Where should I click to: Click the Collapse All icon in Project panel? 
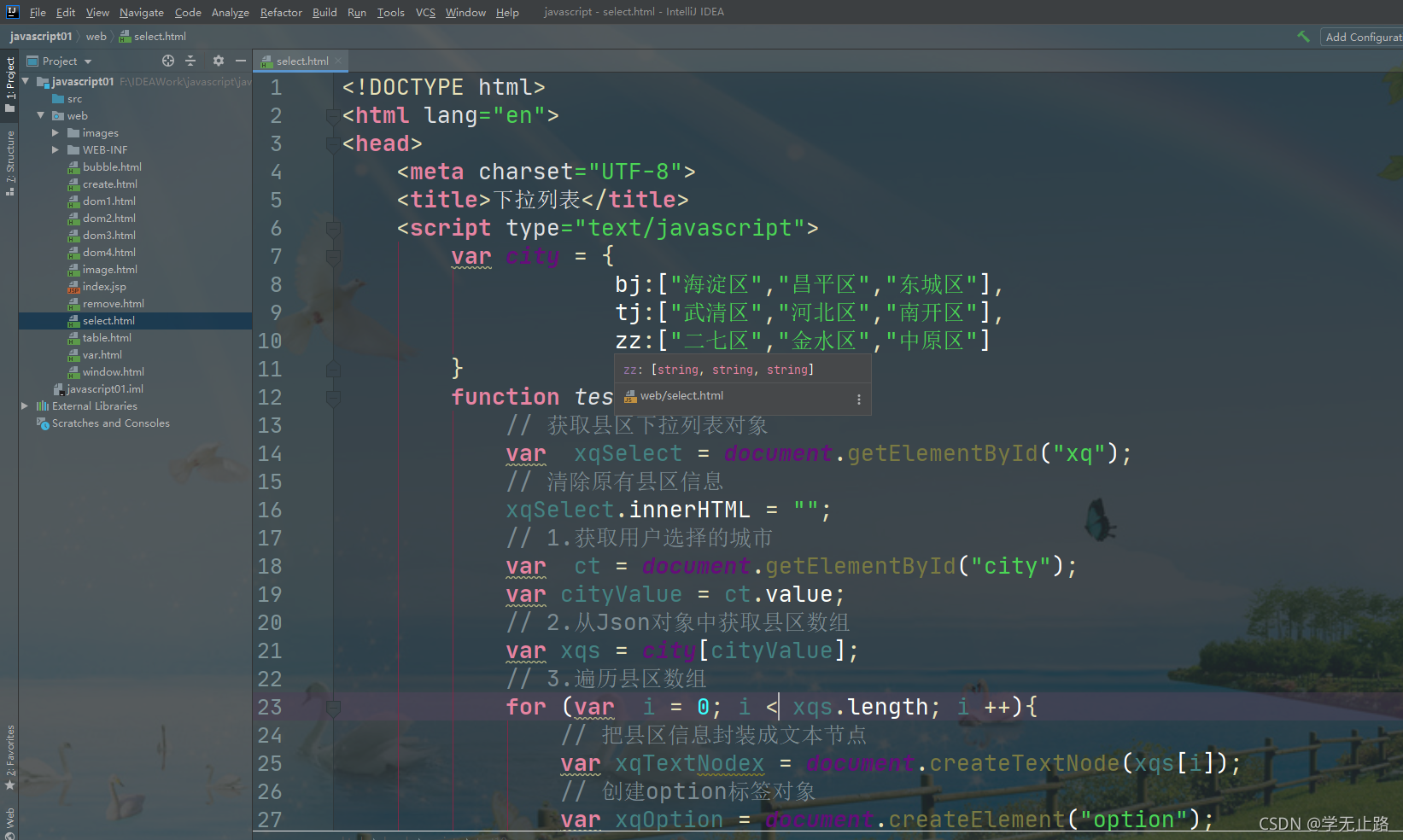pos(190,61)
